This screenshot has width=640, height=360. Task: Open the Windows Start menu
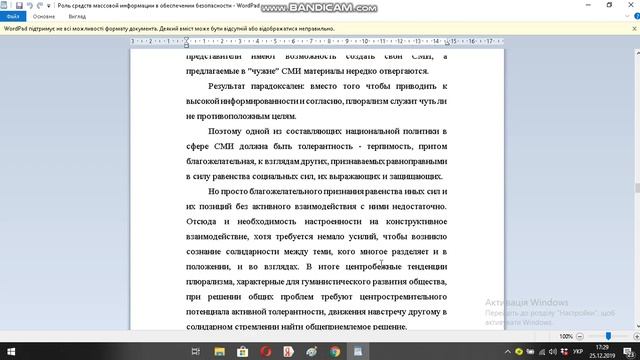tap(11, 351)
